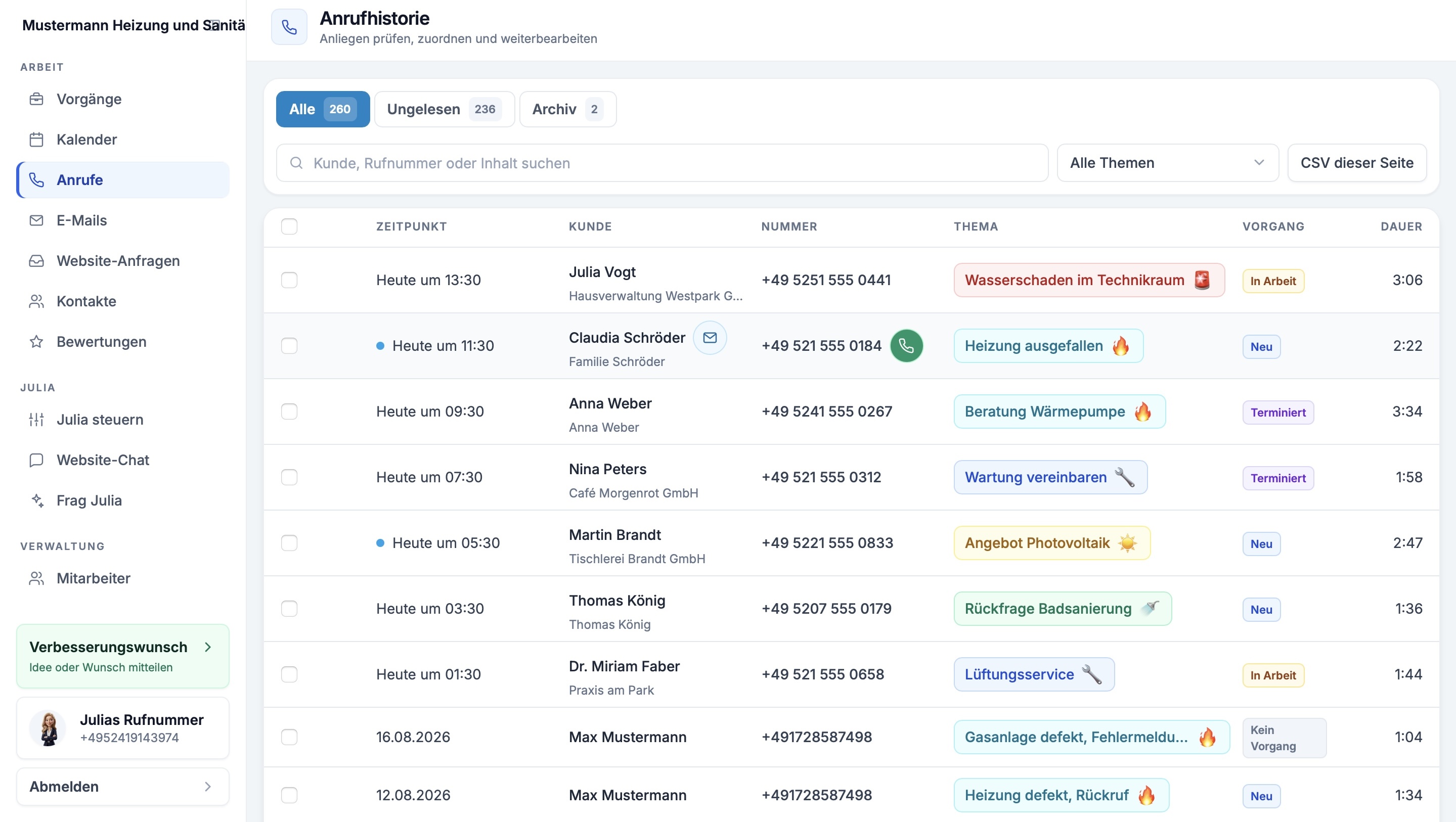Screen dimensions: 1456x822
Task: Click the CSV dieser Seite button
Action: pyautogui.click(x=1356, y=163)
